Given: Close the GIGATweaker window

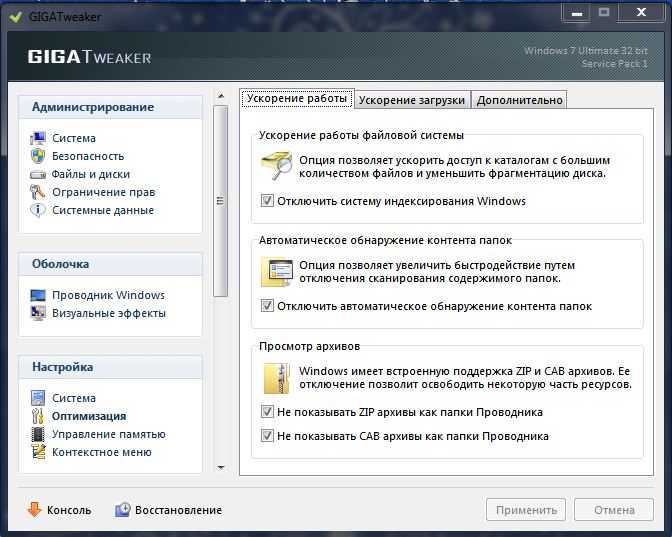Looking at the screenshot, I should pyautogui.click(x=641, y=13).
